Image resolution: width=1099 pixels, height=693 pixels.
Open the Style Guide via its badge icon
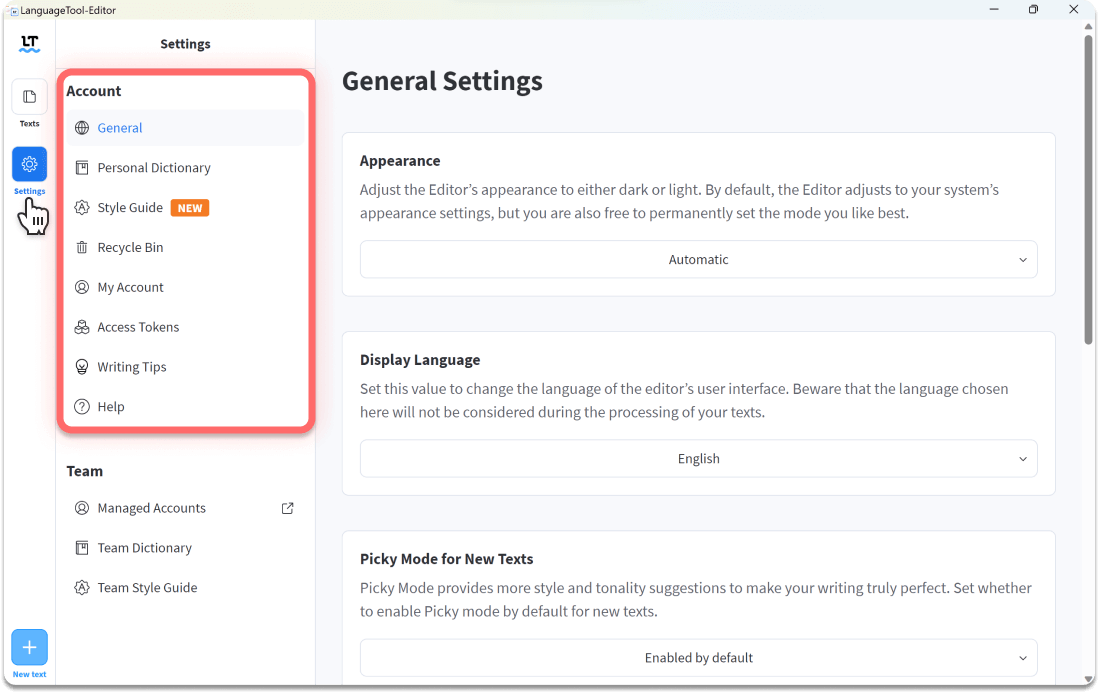click(82, 208)
